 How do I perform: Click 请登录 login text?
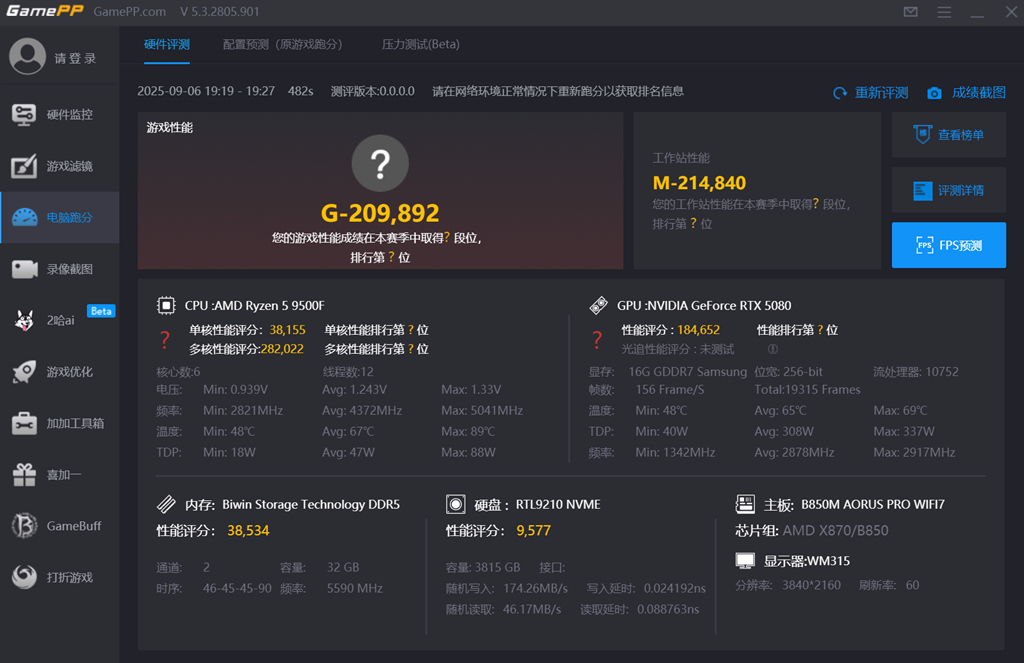[x=75, y=59]
